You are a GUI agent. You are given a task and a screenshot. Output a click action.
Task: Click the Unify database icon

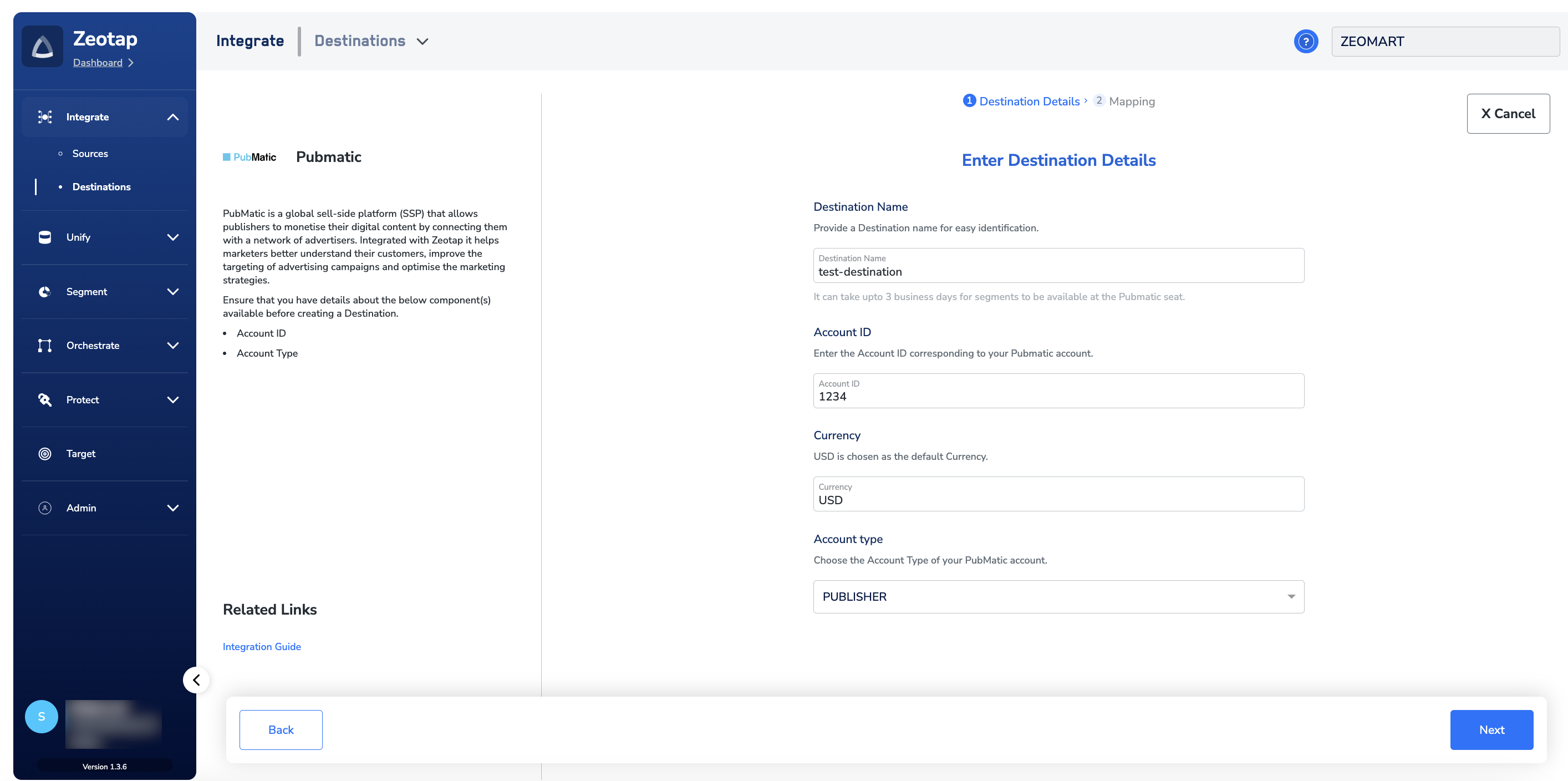(x=44, y=237)
